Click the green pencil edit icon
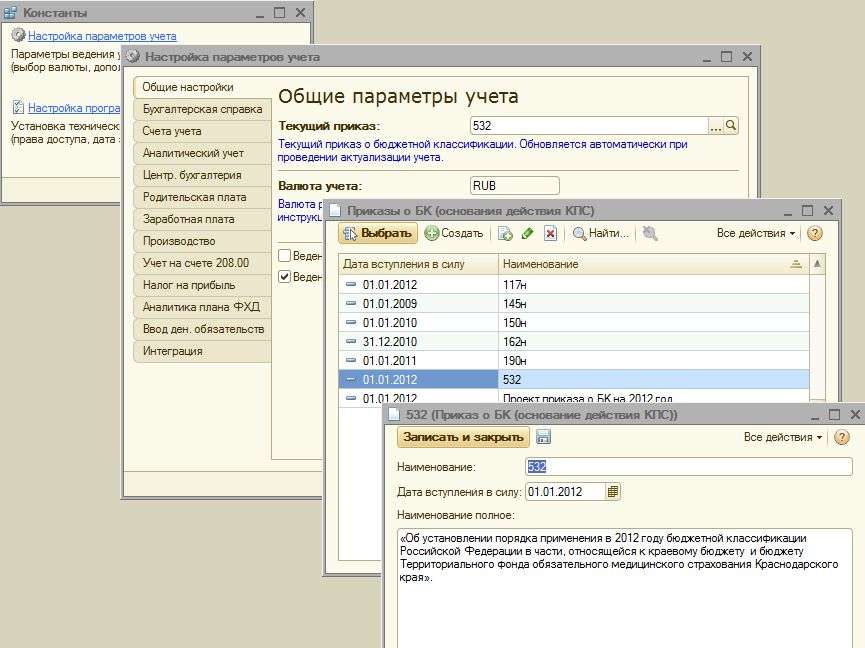This screenshot has width=865, height=648. point(527,233)
